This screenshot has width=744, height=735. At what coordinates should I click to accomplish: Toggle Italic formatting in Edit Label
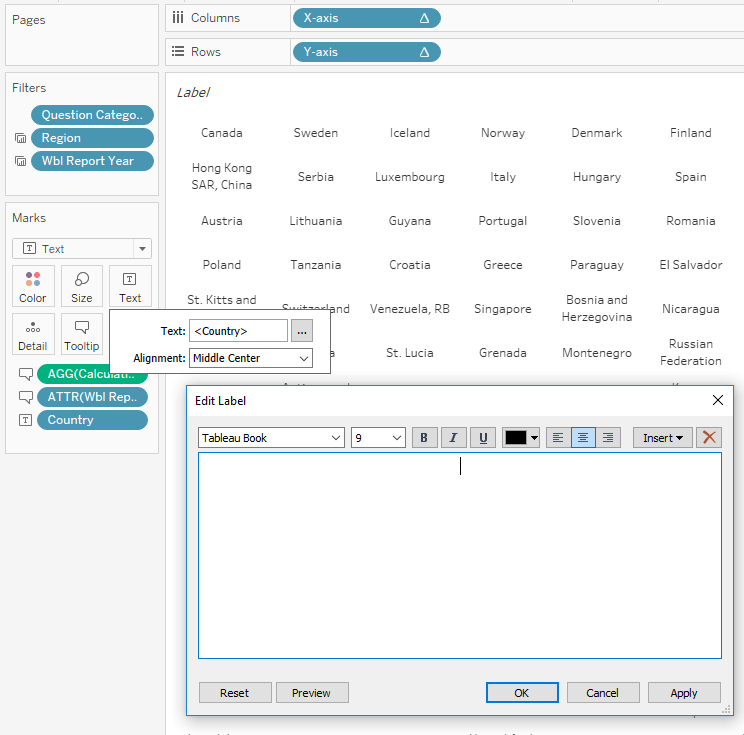point(454,437)
